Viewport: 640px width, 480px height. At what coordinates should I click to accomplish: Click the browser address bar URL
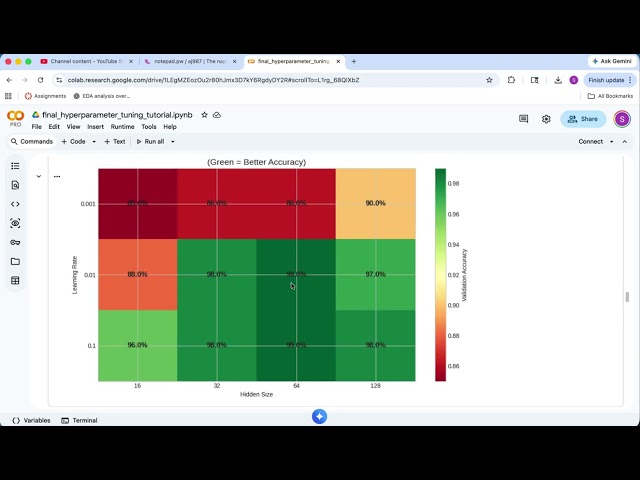click(213, 80)
